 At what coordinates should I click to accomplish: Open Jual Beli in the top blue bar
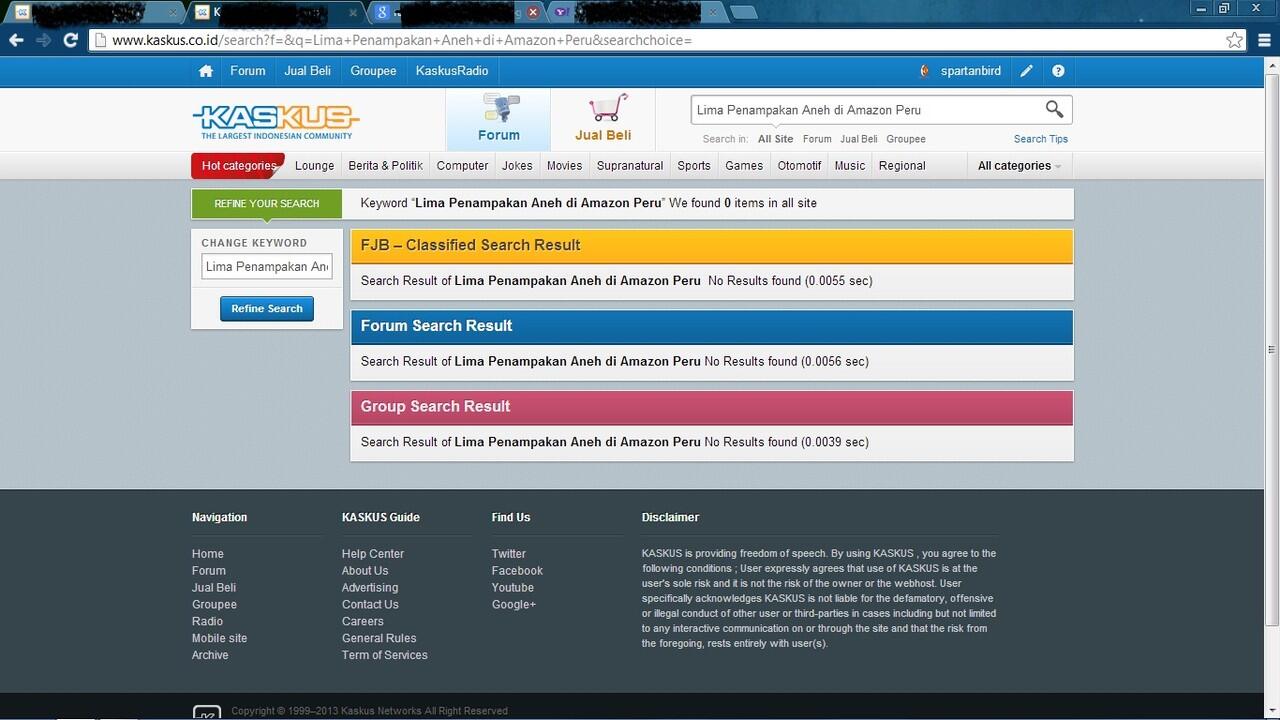click(308, 71)
